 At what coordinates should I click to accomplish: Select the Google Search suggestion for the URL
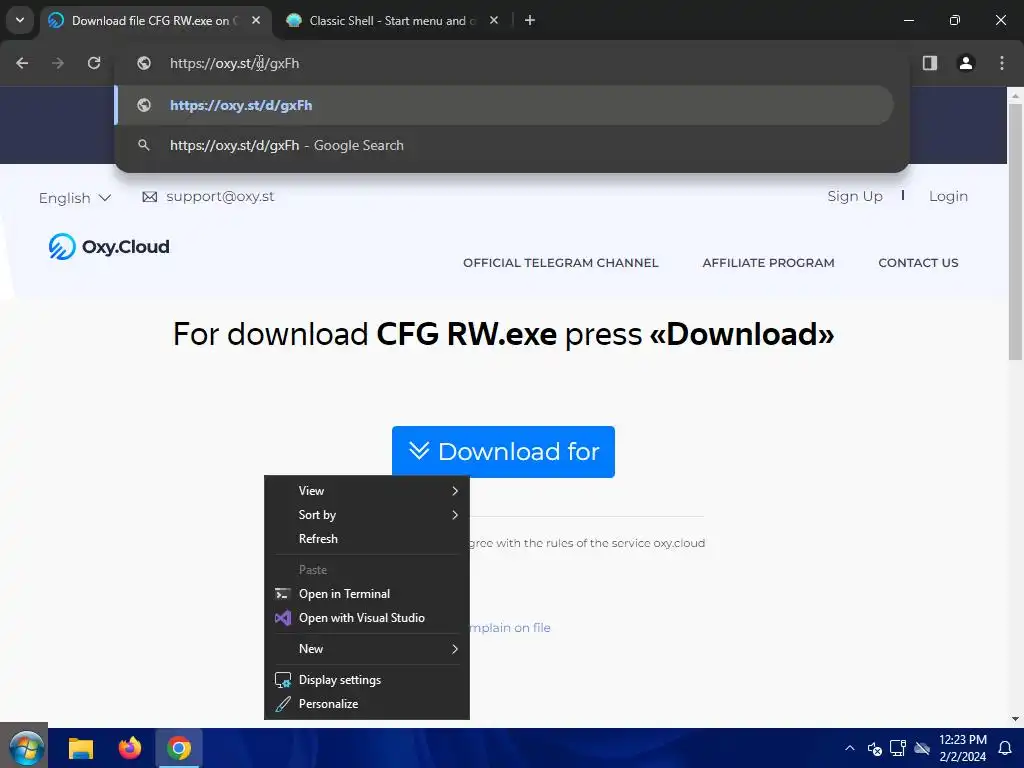pyautogui.click(x=504, y=146)
